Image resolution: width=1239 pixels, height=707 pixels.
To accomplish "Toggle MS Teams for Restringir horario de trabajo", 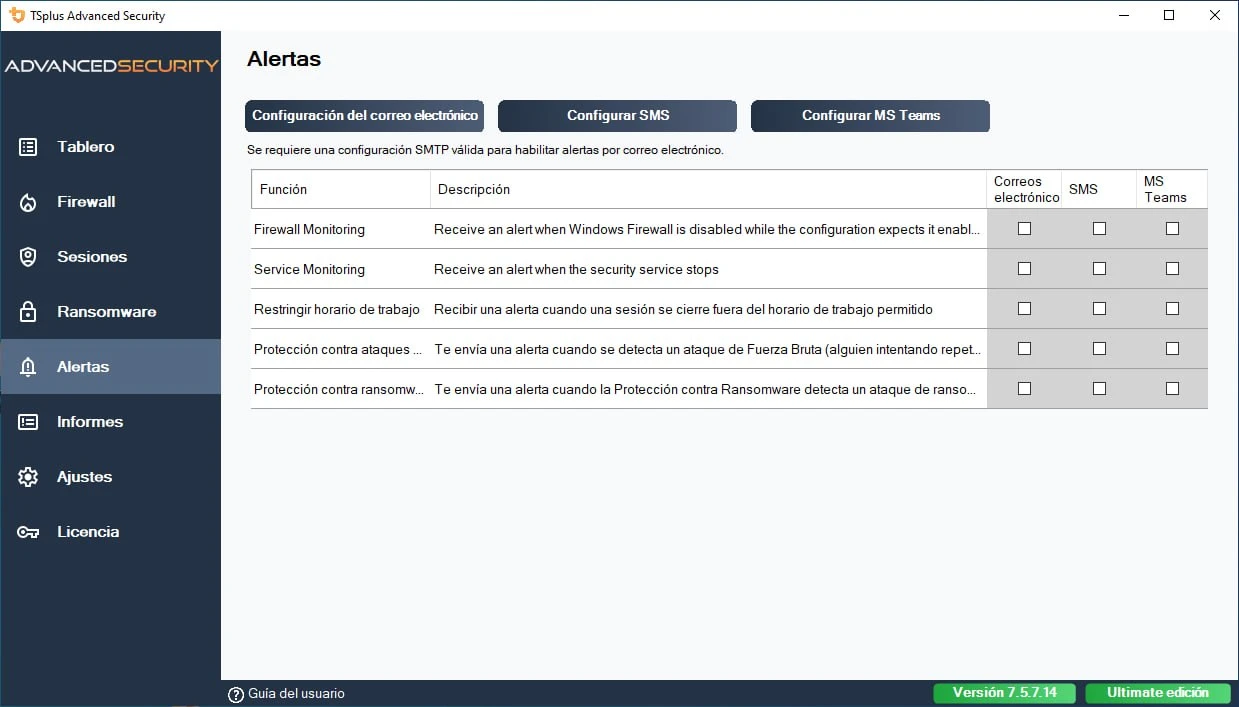I will (x=1172, y=309).
